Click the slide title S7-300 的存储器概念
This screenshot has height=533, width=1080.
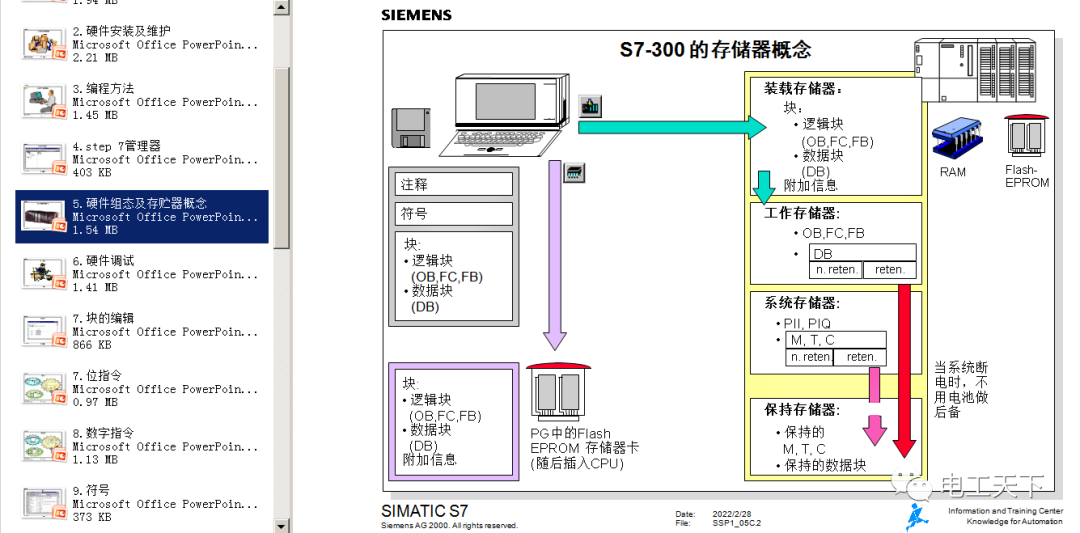[x=715, y=50]
